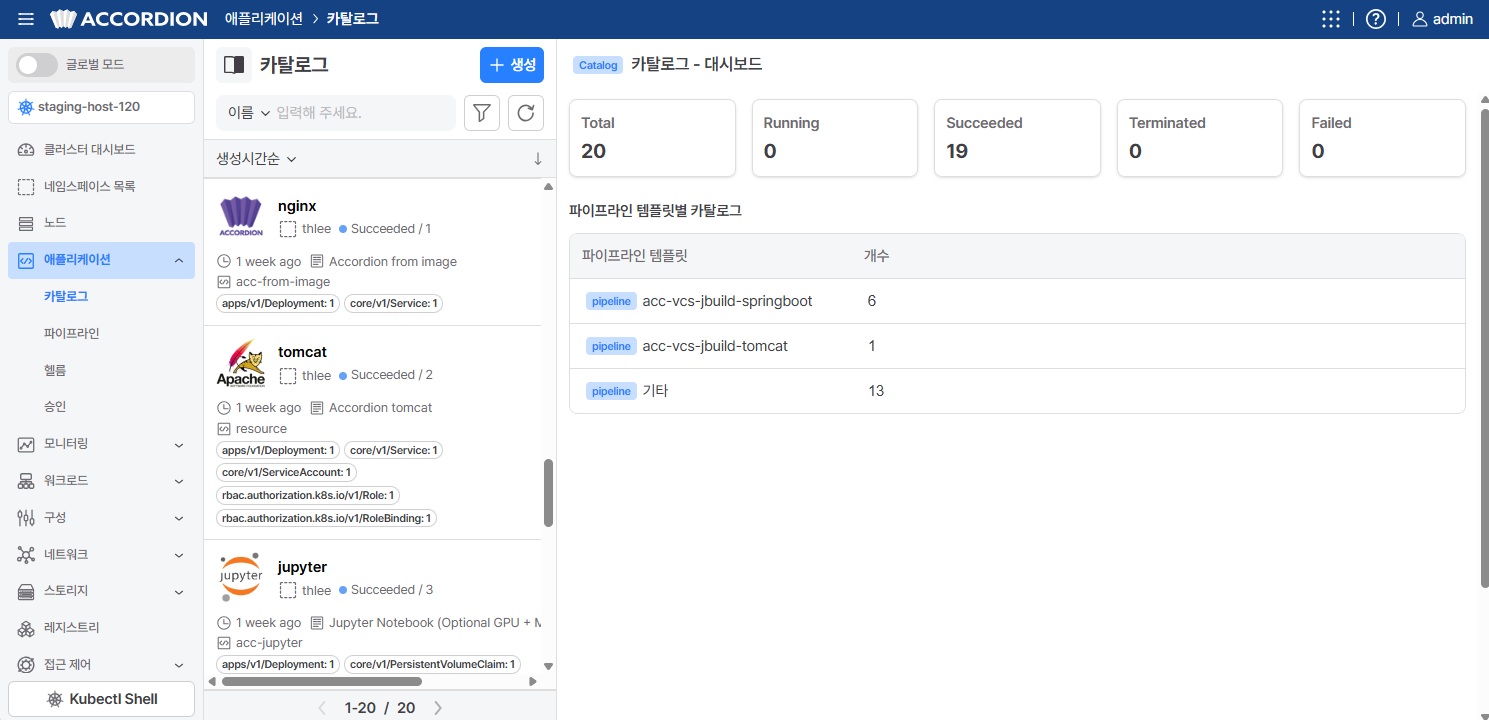Click catalog list horizontal scrollbar thumb
Image resolution: width=1489 pixels, height=720 pixels.
pyautogui.click(x=320, y=681)
